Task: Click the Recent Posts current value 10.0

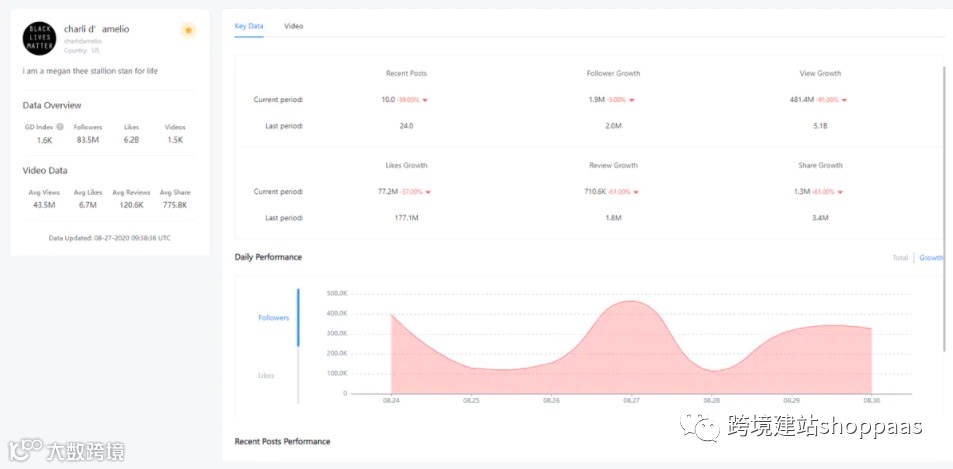Action: tap(387, 100)
